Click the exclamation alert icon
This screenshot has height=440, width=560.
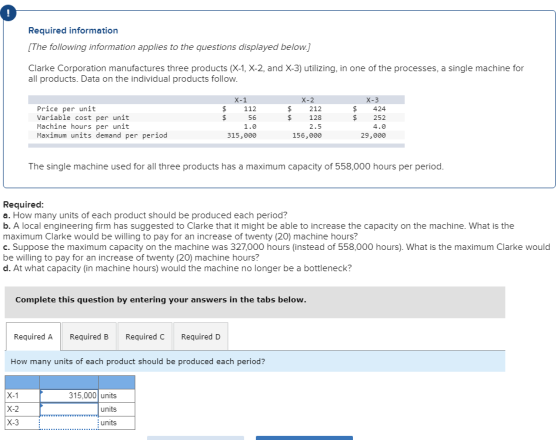[x=8, y=13]
